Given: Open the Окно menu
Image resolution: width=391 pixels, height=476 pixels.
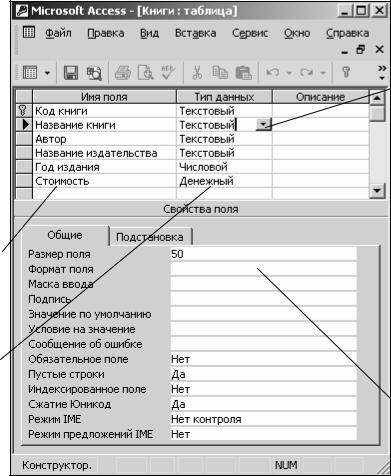Looking at the screenshot, I should 297,33.
